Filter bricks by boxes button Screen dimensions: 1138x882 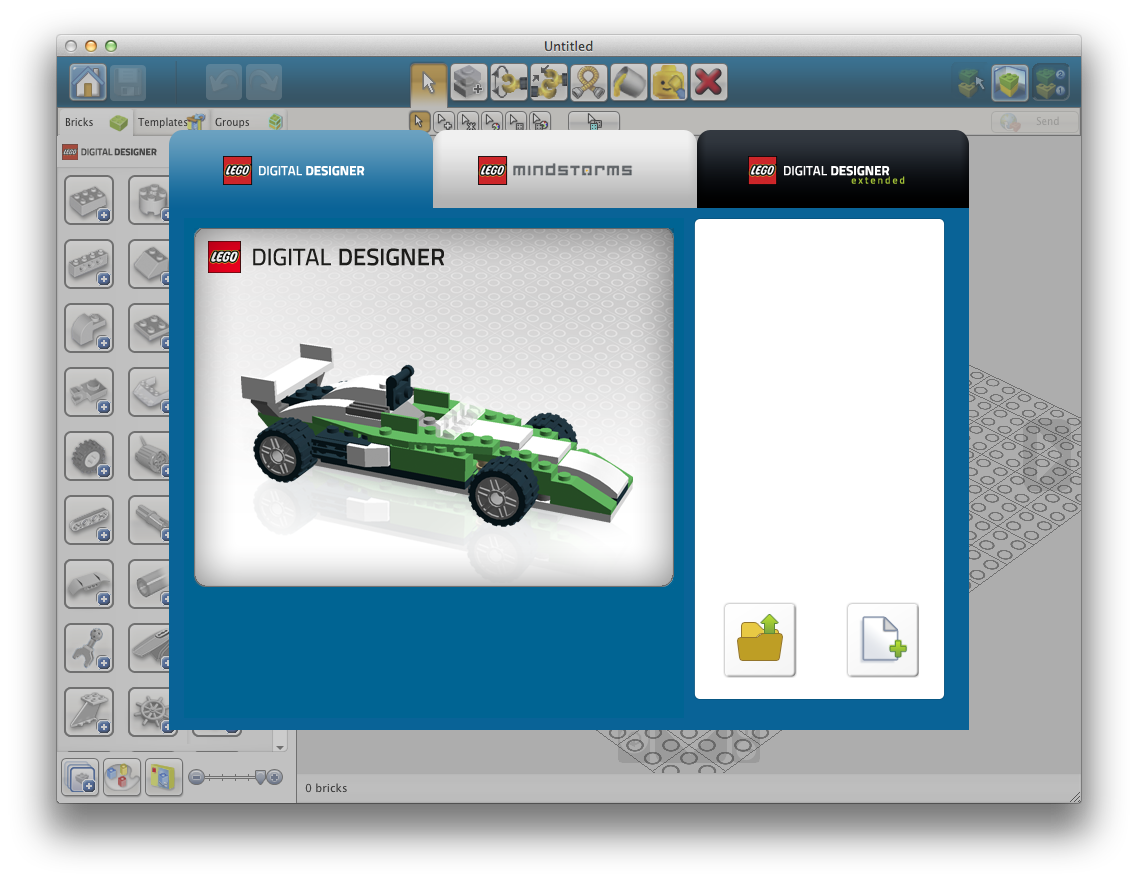[163, 777]
